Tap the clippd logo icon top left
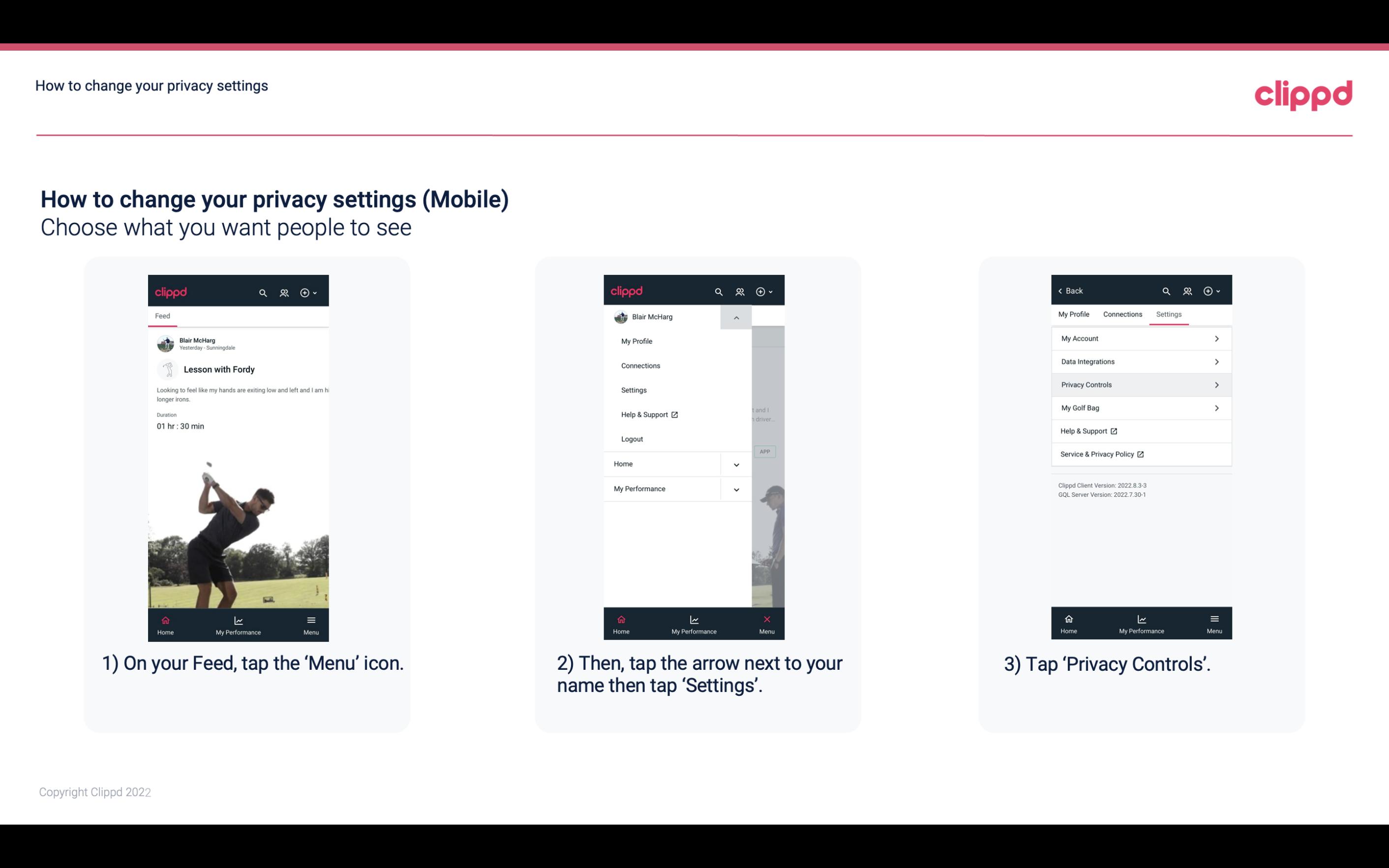The image size is (1389, 868). click(x=174, y=291)
